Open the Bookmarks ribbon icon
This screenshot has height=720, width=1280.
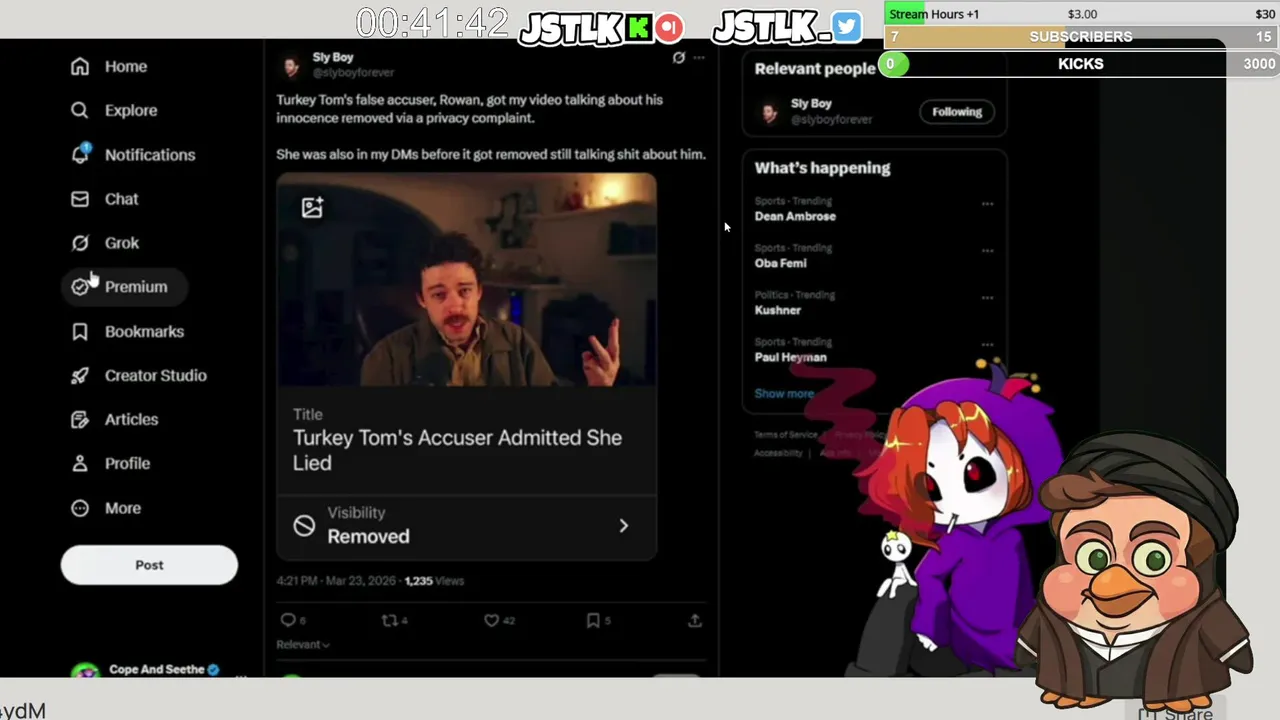pos(80,331)
